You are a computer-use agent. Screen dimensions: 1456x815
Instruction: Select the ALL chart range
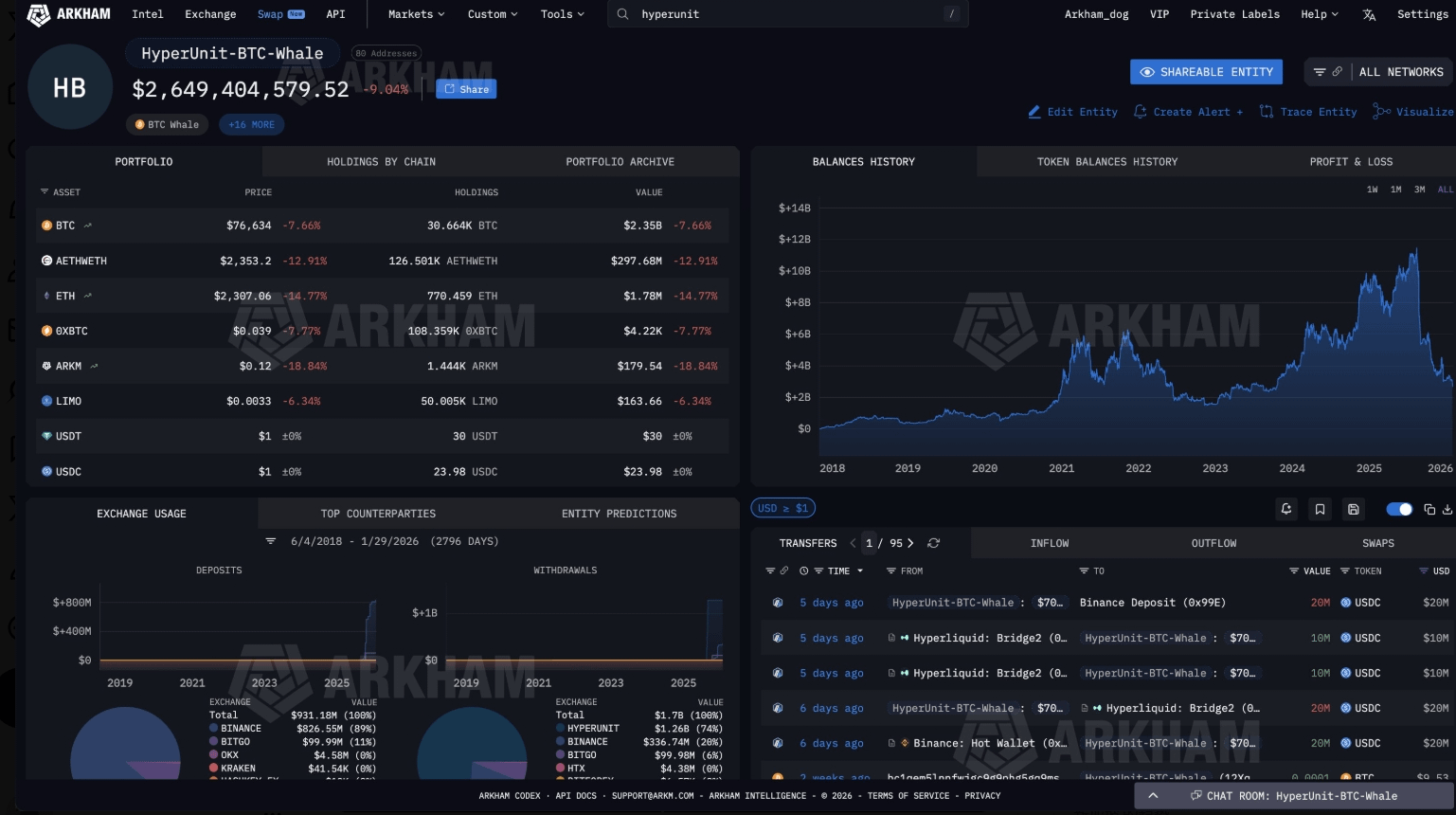[1445, 190]
